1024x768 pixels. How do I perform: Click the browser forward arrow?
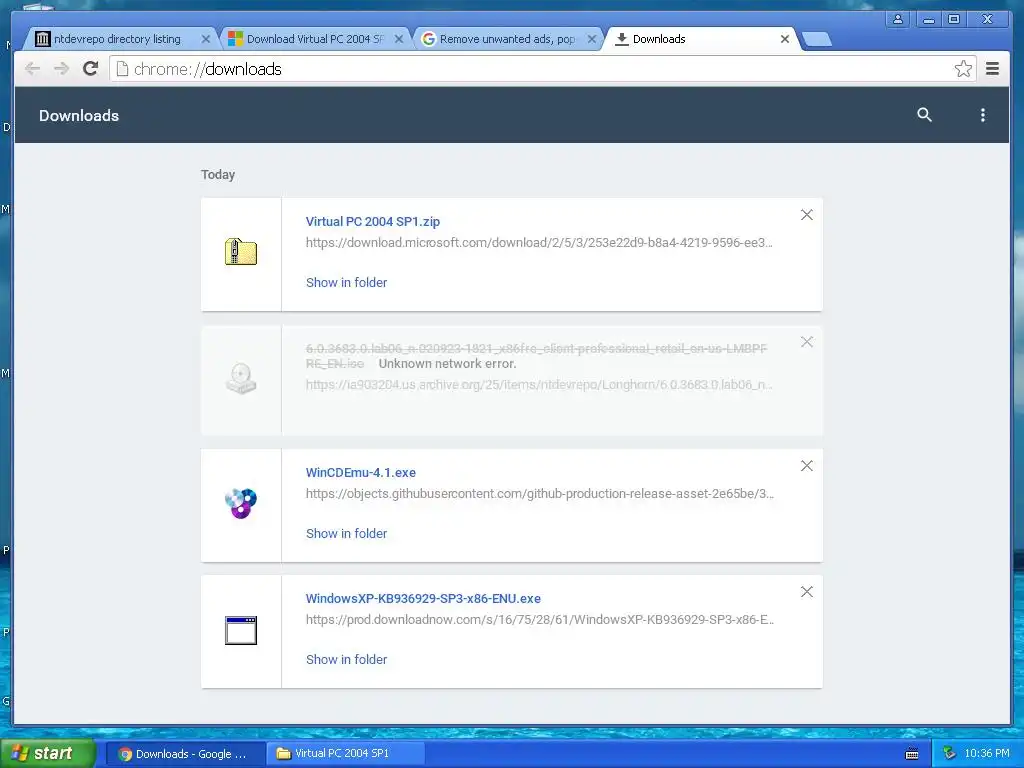pos(61,69)
